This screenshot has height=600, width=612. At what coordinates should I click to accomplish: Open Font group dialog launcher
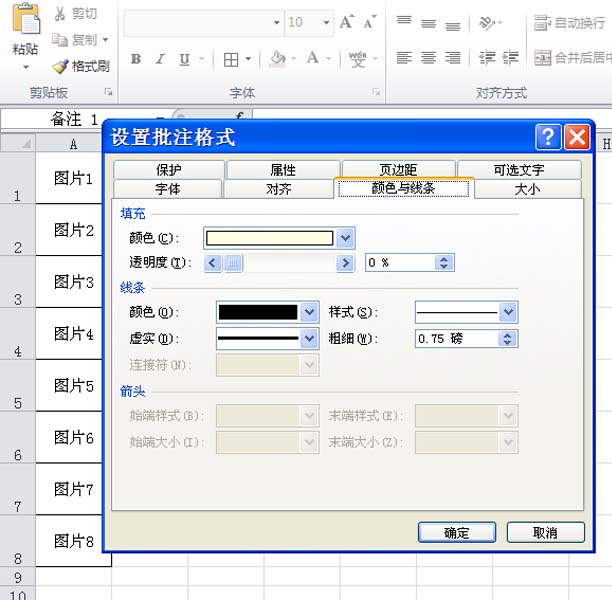(376, 92)
